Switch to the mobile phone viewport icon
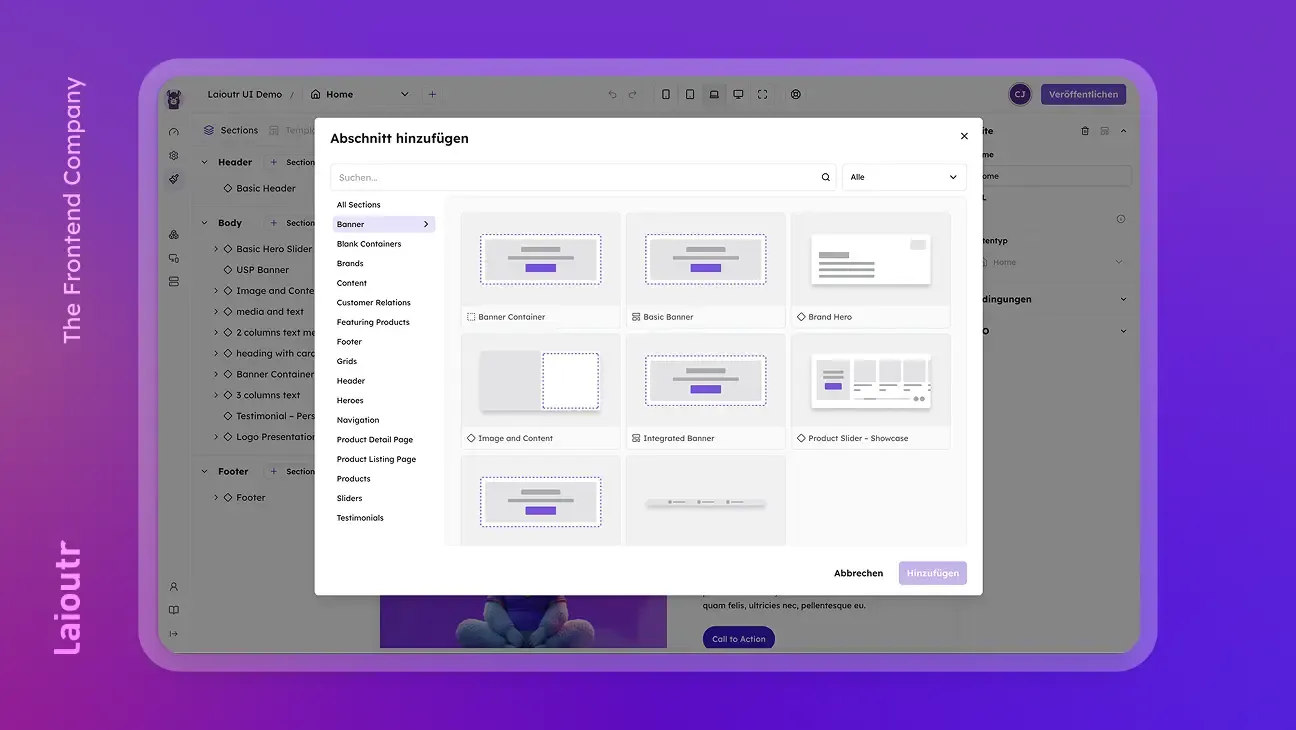This screenshot has height=730, width=1296. (666, 94)
